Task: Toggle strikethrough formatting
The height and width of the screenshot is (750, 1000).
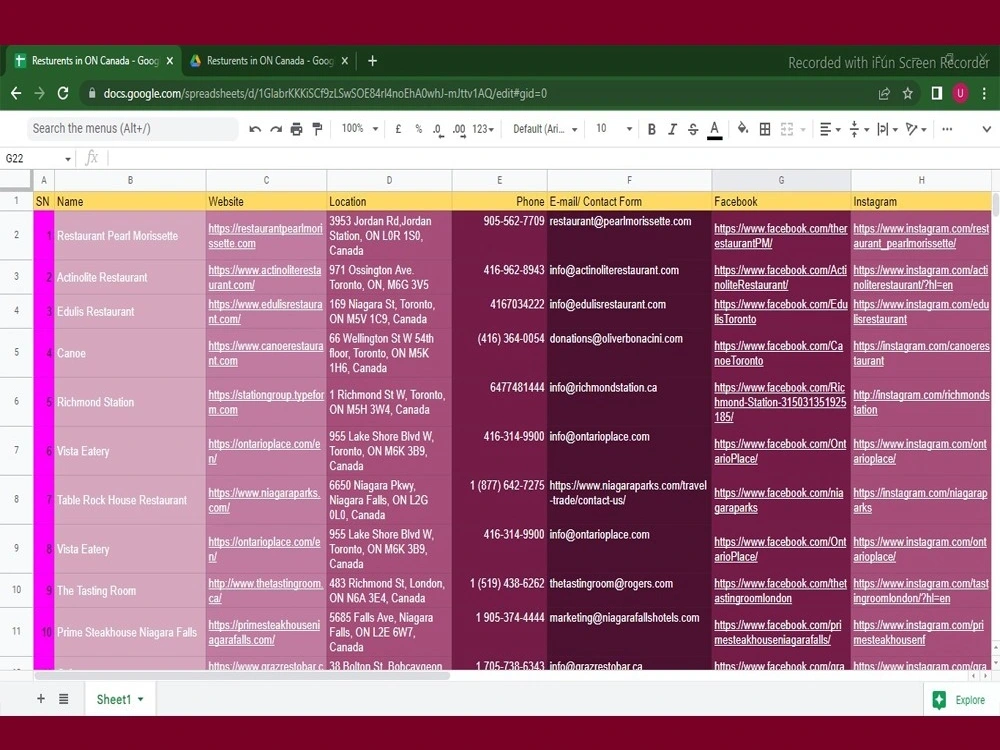Action: pos(693,129)
